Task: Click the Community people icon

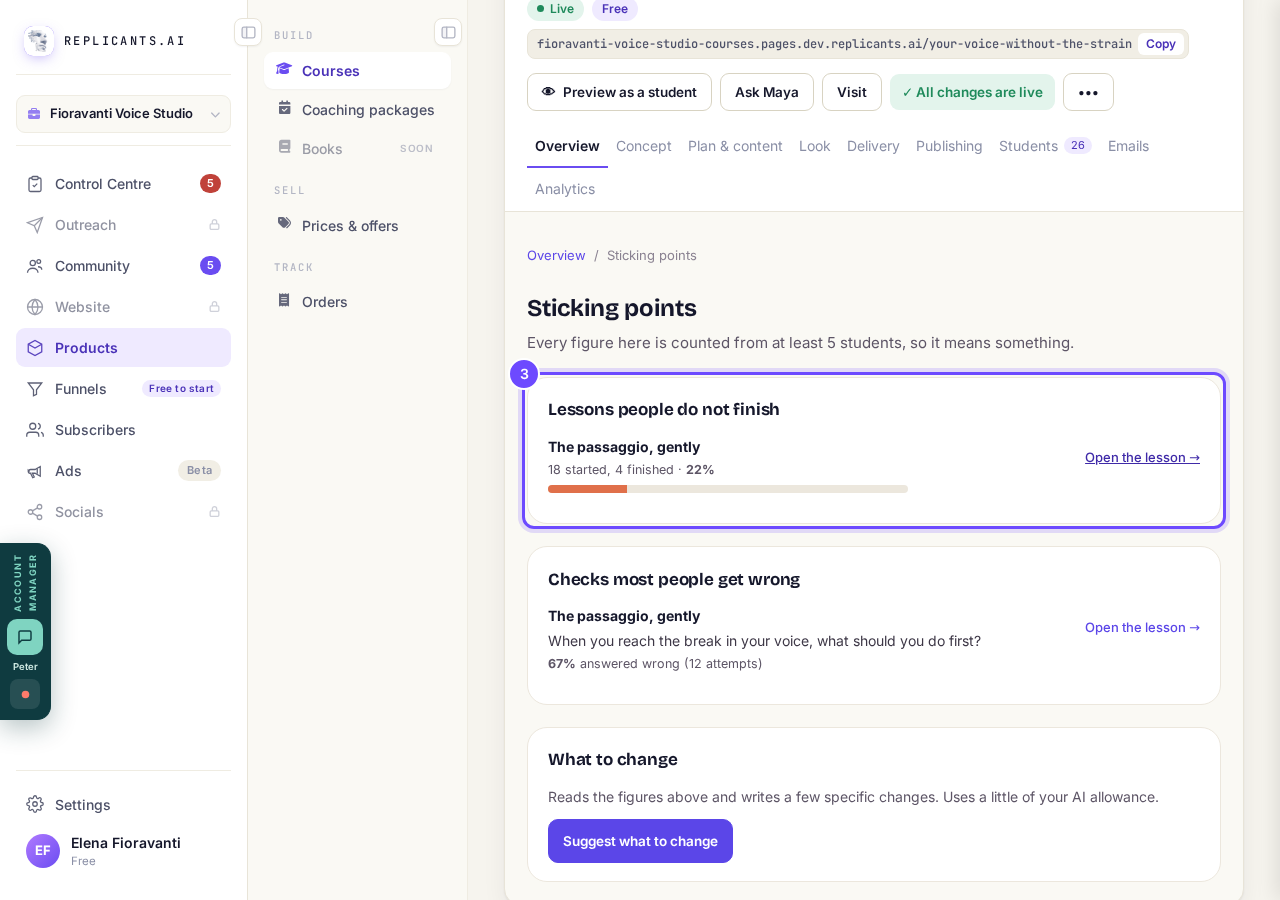Action: click(x=35, y=266)
